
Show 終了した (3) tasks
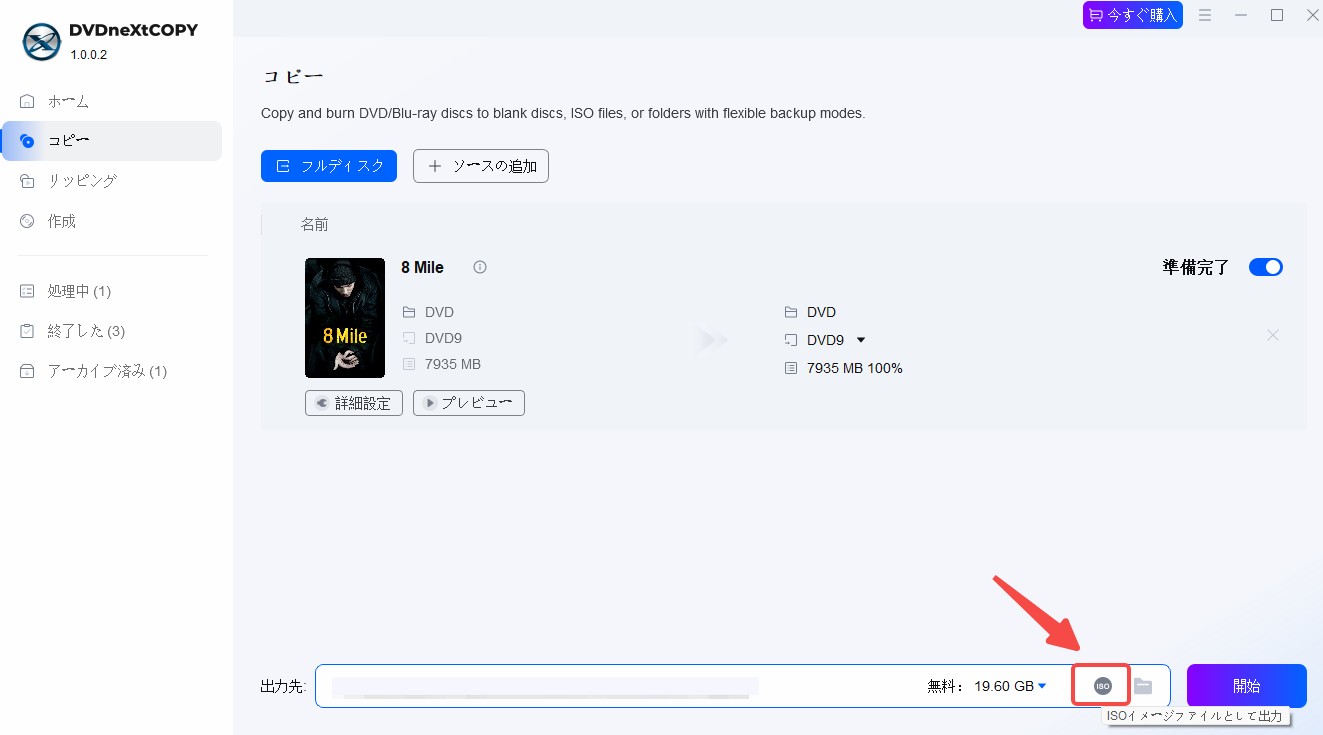coord(112,331)
